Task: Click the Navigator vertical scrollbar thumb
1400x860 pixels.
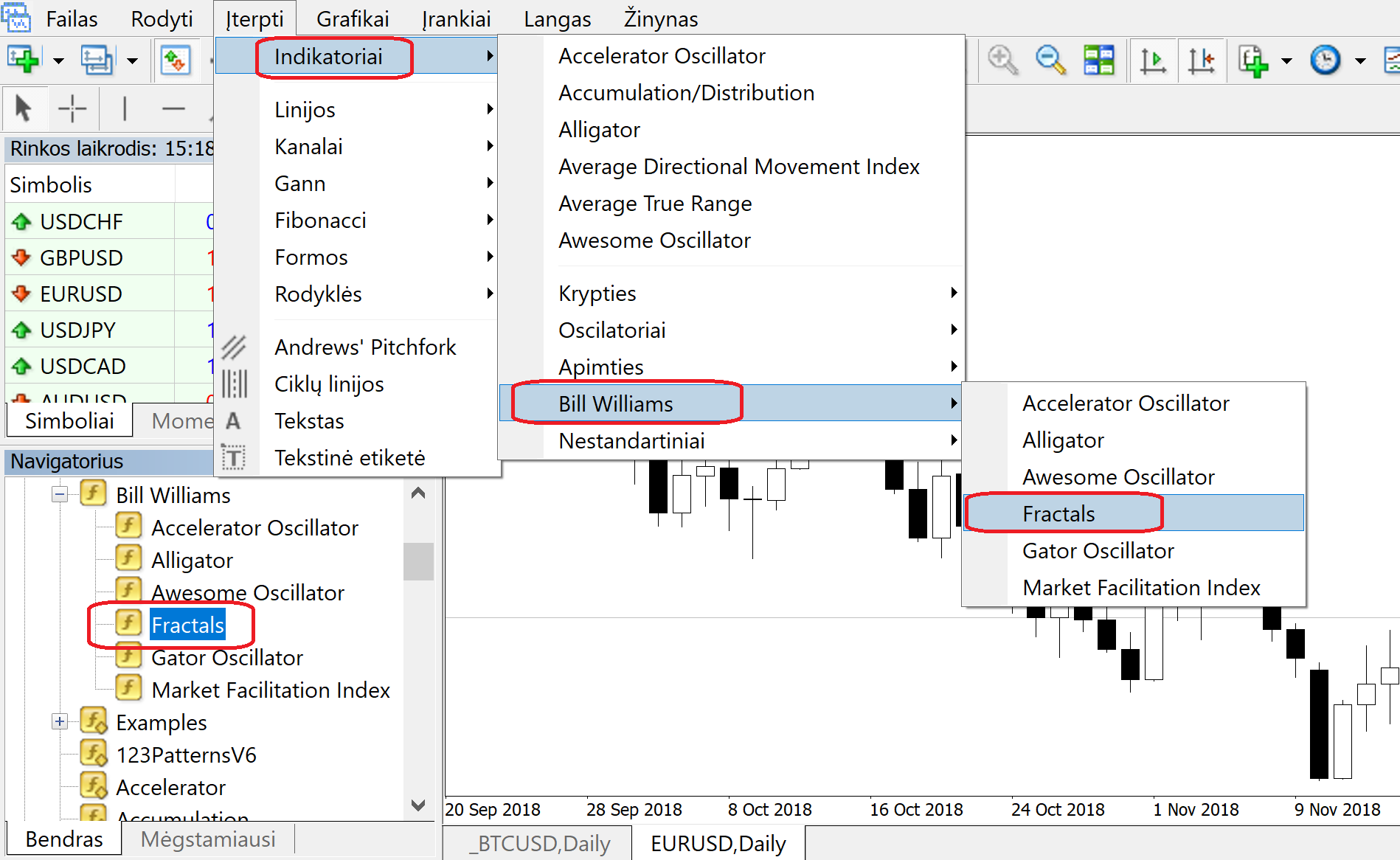Action: coord(418,561)
